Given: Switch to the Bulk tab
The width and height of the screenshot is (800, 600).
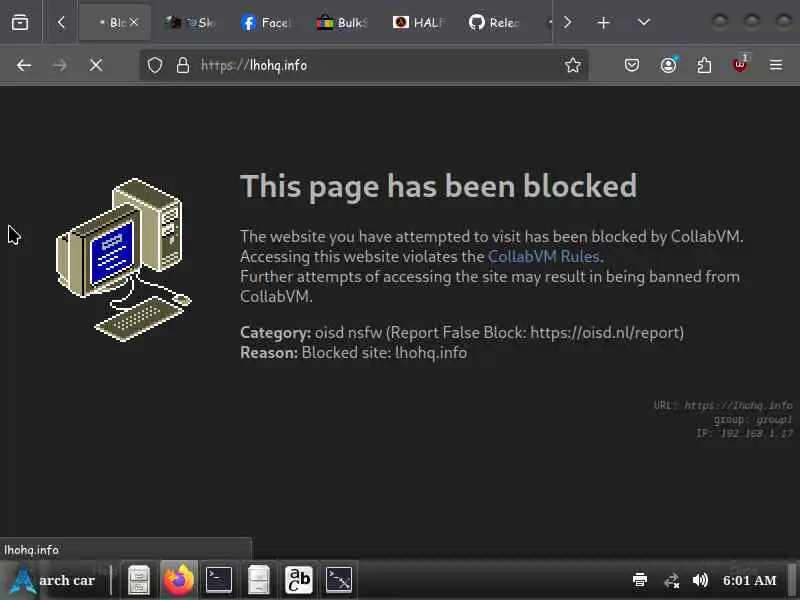Looking at the screenshot, I should 342,22.
